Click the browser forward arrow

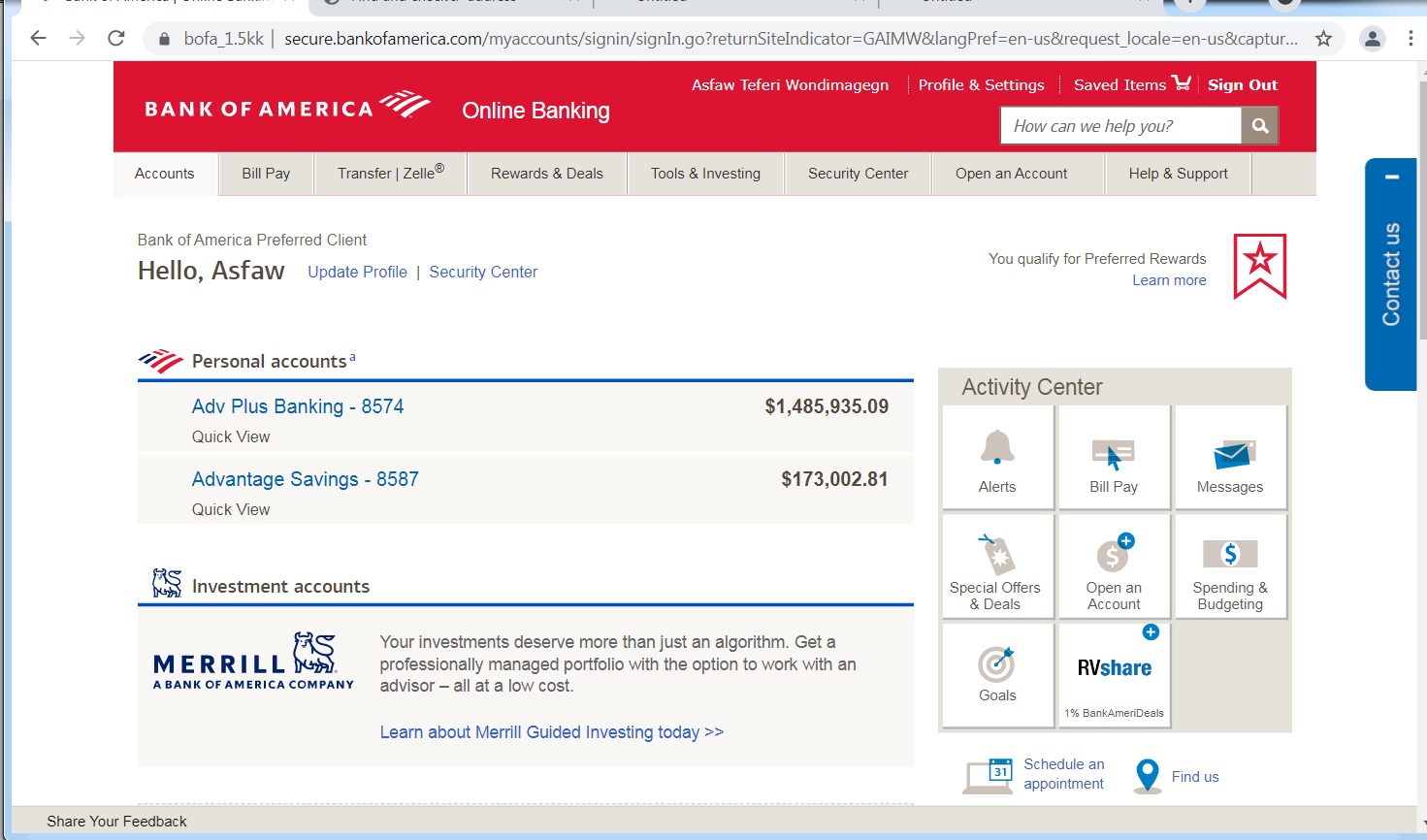pos(78,39)
